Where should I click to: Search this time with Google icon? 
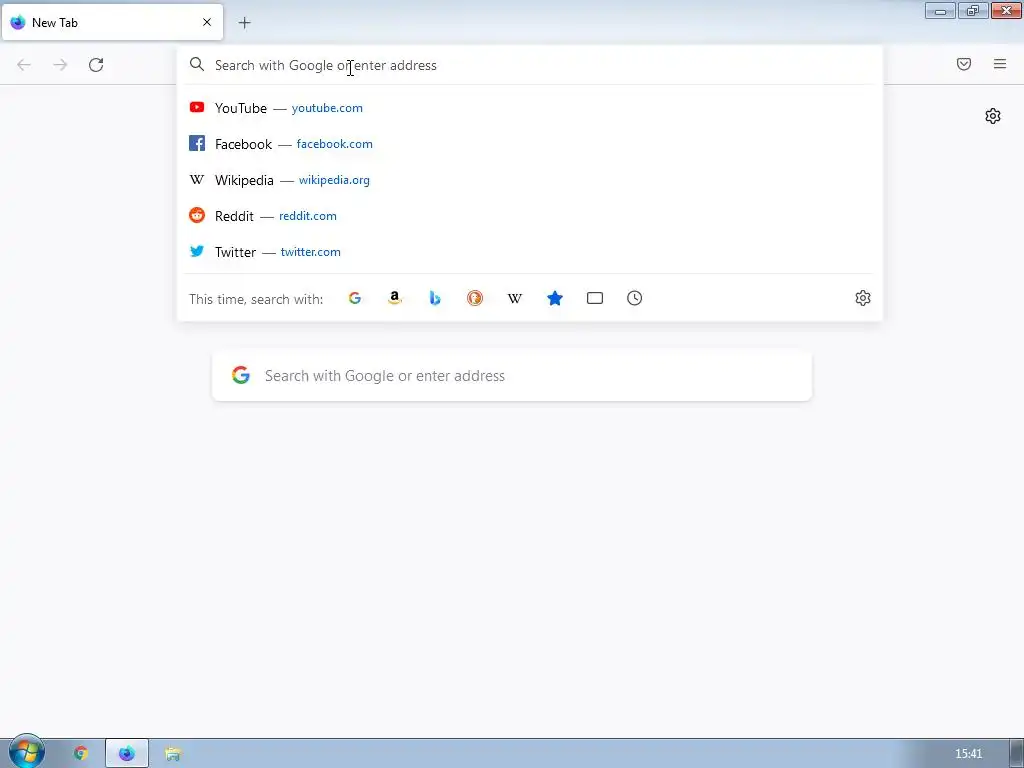pos(355,298)
